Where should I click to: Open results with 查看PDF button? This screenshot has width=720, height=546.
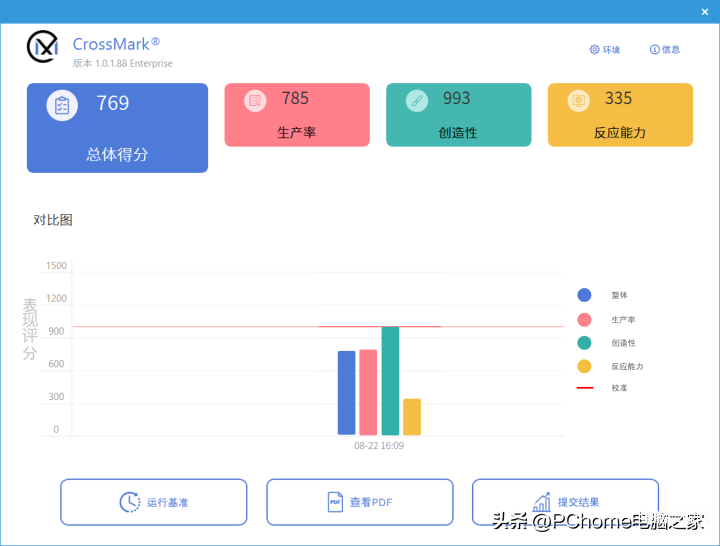pos(359,502)
